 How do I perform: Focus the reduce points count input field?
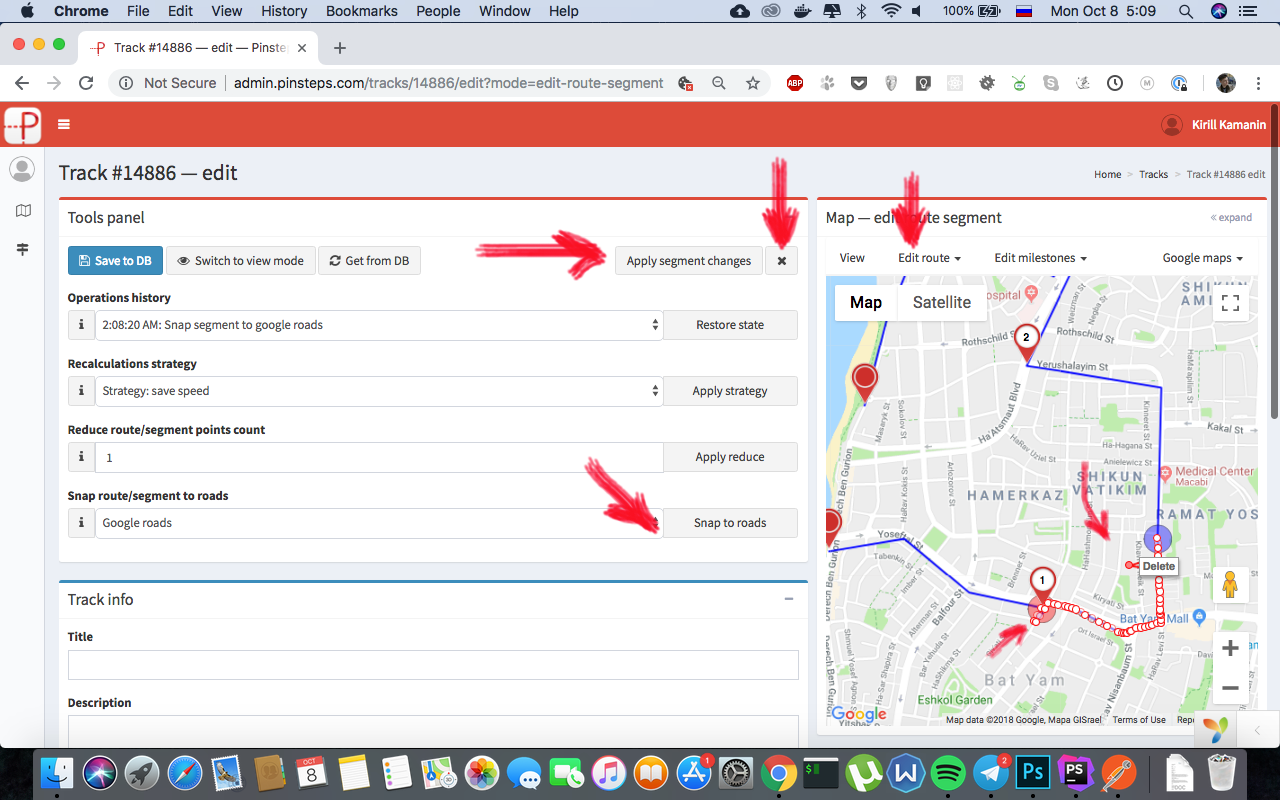[x=379, y=457]
